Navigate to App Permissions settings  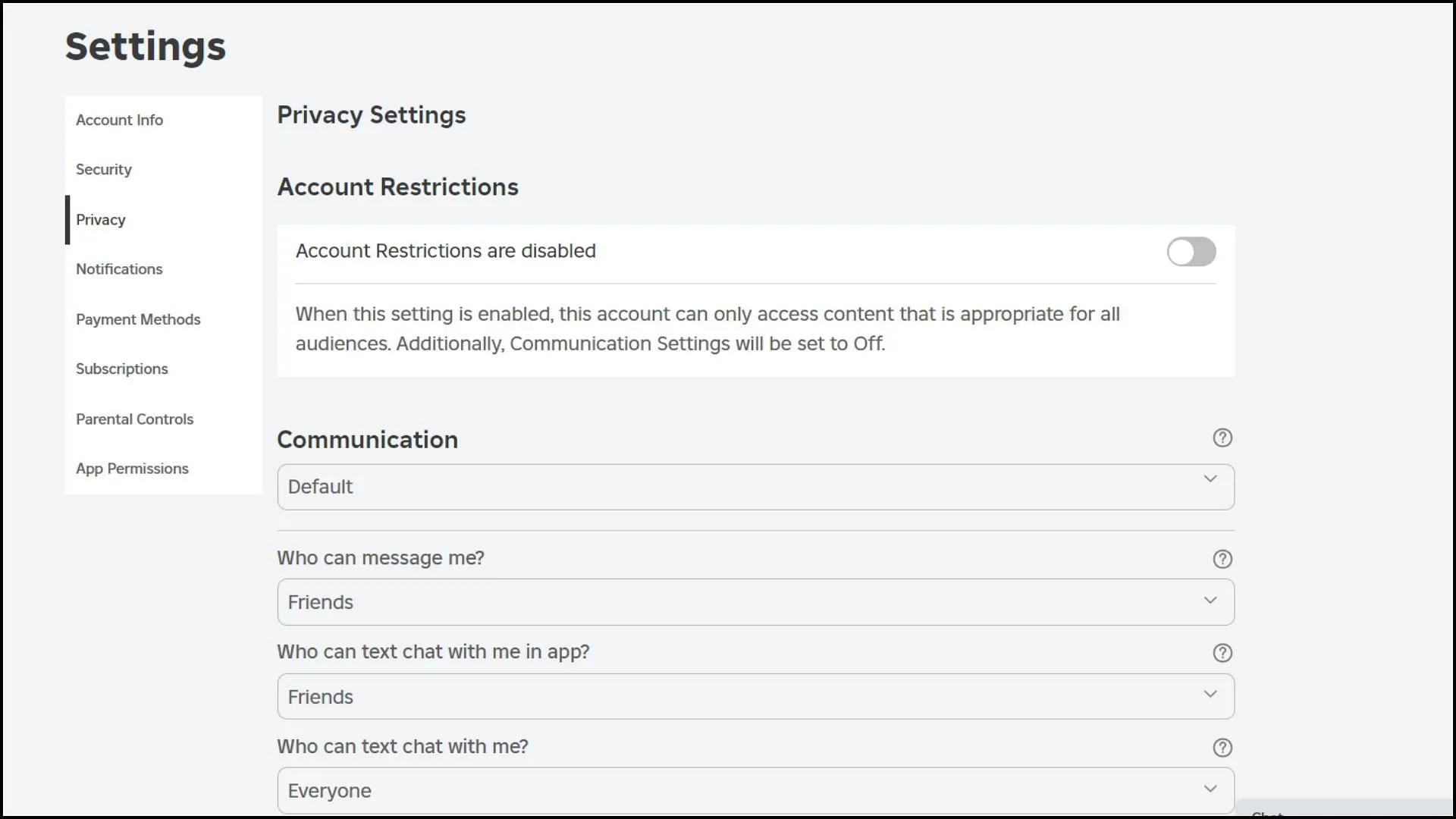132,468
